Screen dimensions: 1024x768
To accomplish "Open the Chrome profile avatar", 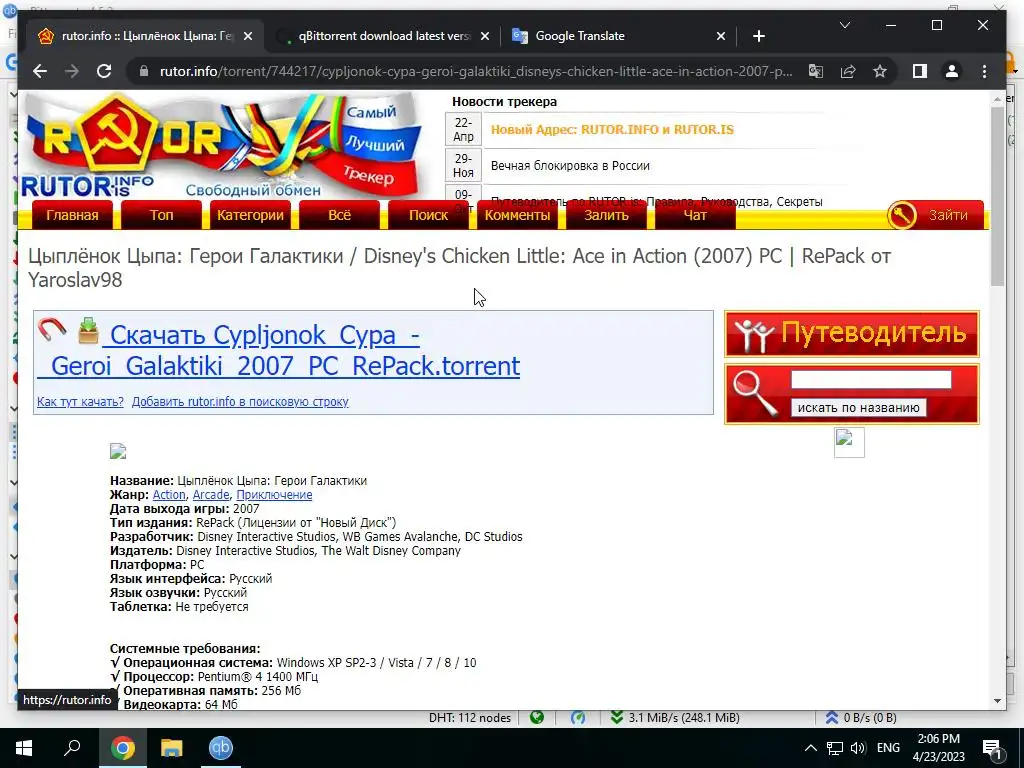I will (x=952, y=71).
